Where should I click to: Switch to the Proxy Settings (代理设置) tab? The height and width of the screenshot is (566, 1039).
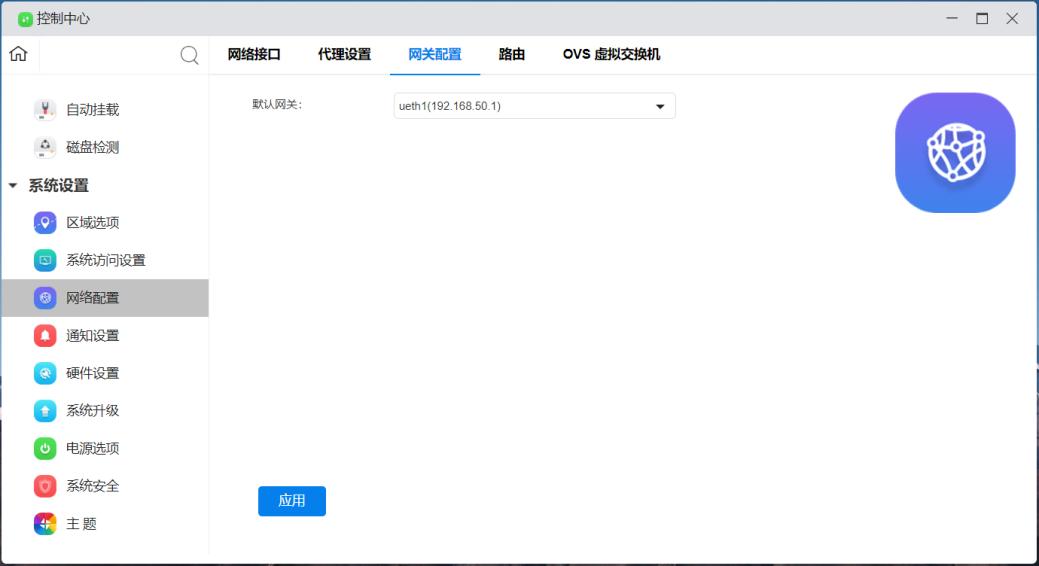(344, 55)
